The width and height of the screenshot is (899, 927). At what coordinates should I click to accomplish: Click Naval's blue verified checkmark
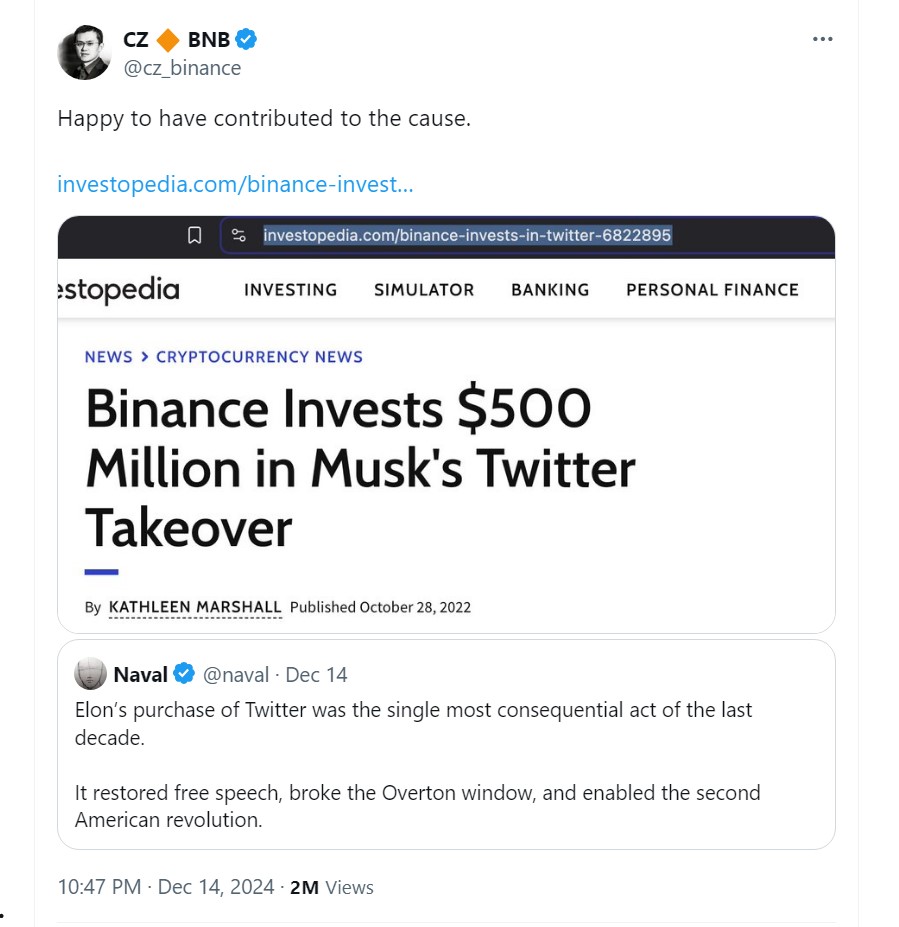[x=184, y=674]
